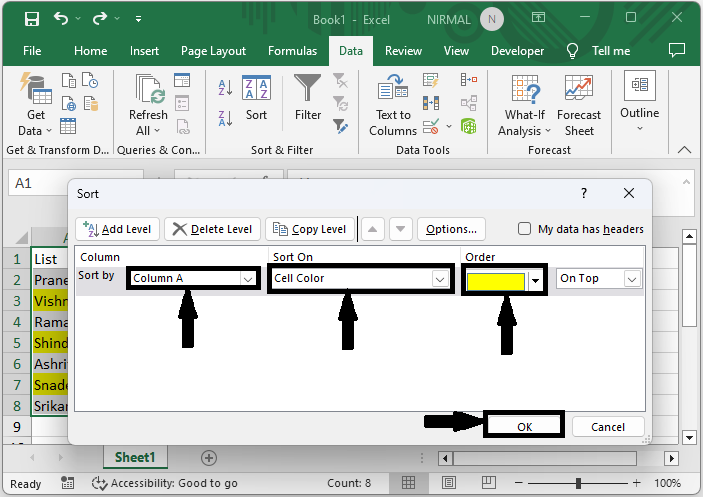Screen dimensions: 703x497
Task: Check My data has headers
Action: click(524, 229)
